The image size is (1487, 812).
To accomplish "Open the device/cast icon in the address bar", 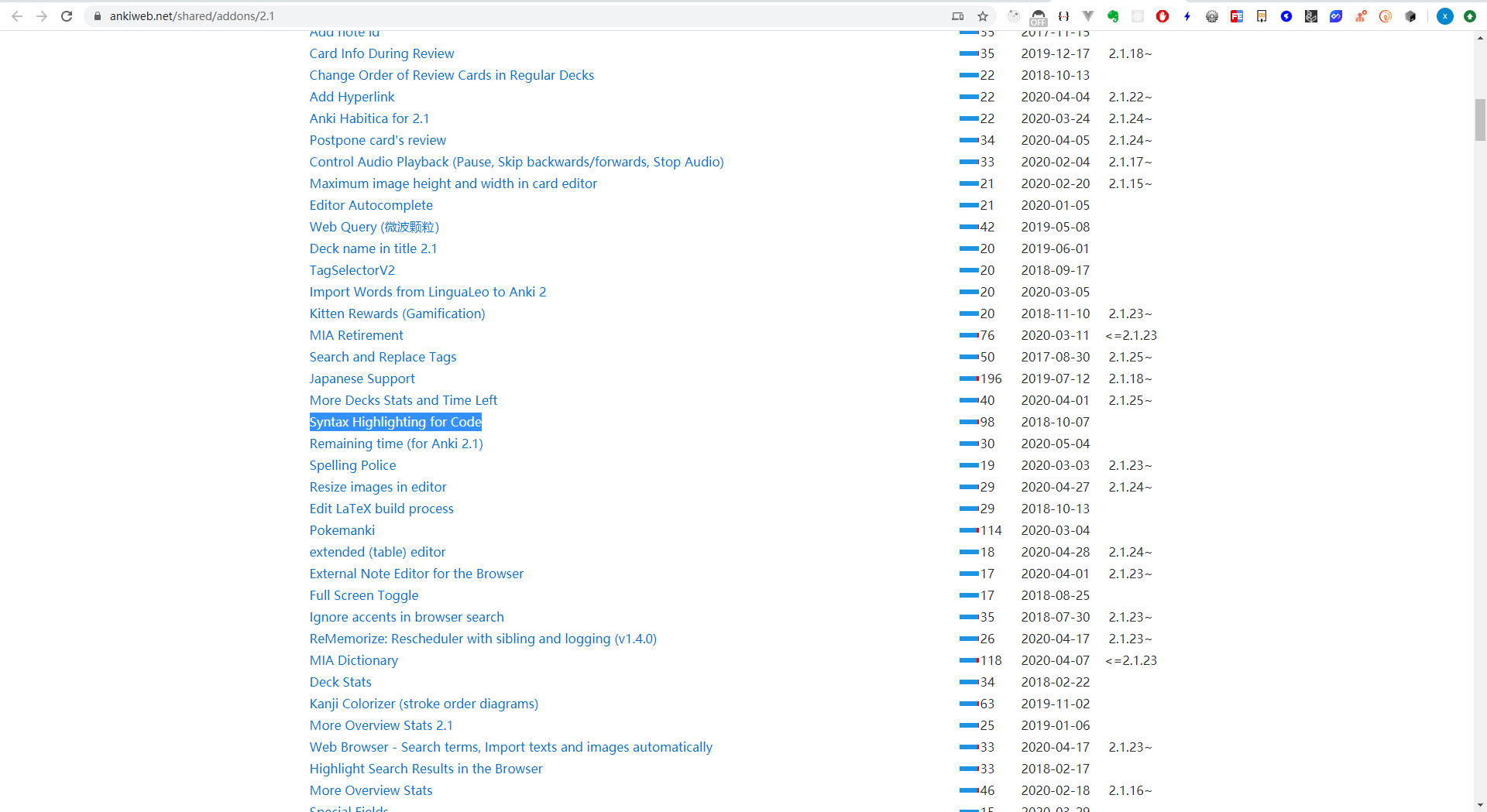I will click(958, 16).
